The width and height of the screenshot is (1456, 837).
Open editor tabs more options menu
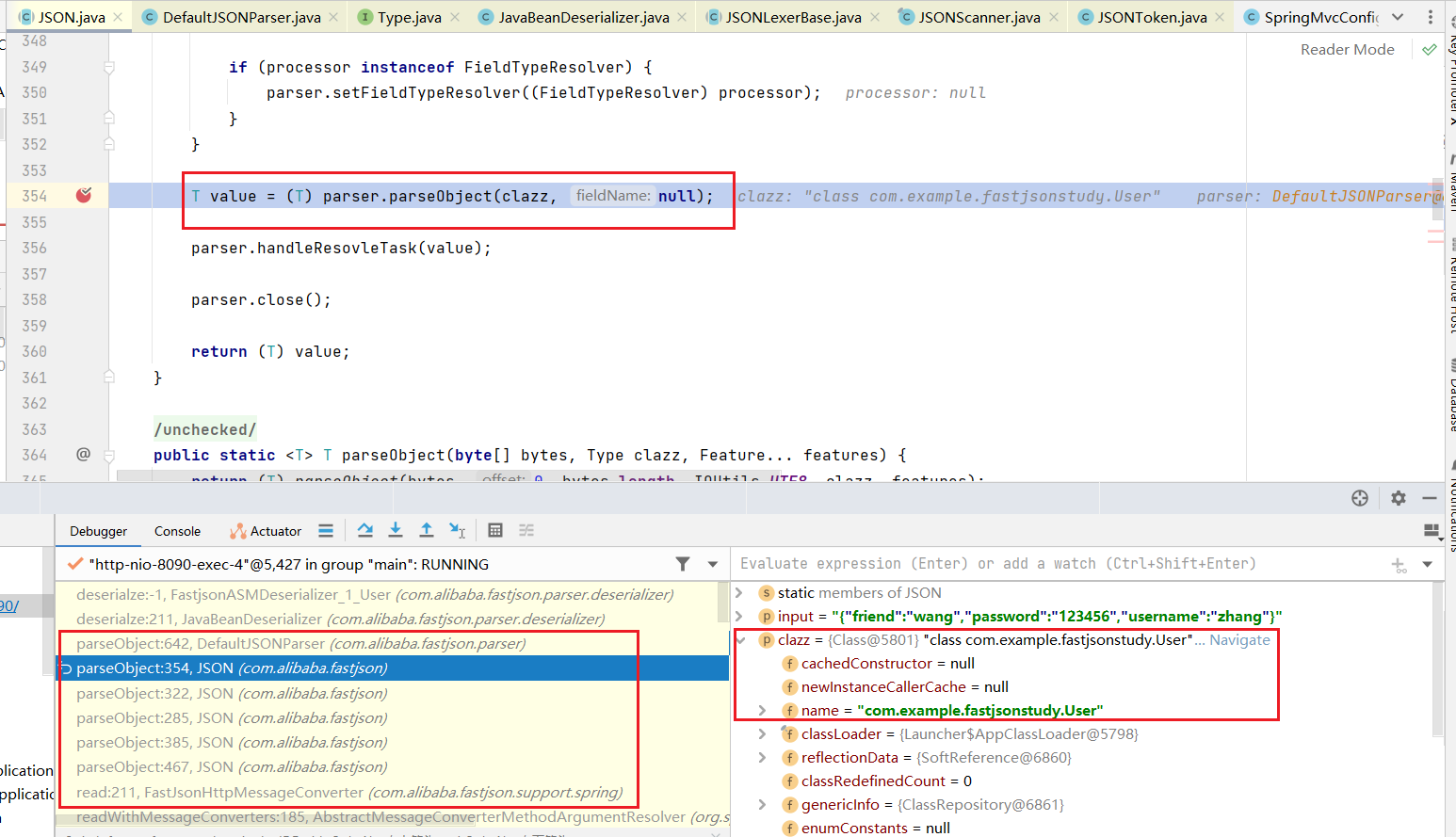tap(1431, 17)
